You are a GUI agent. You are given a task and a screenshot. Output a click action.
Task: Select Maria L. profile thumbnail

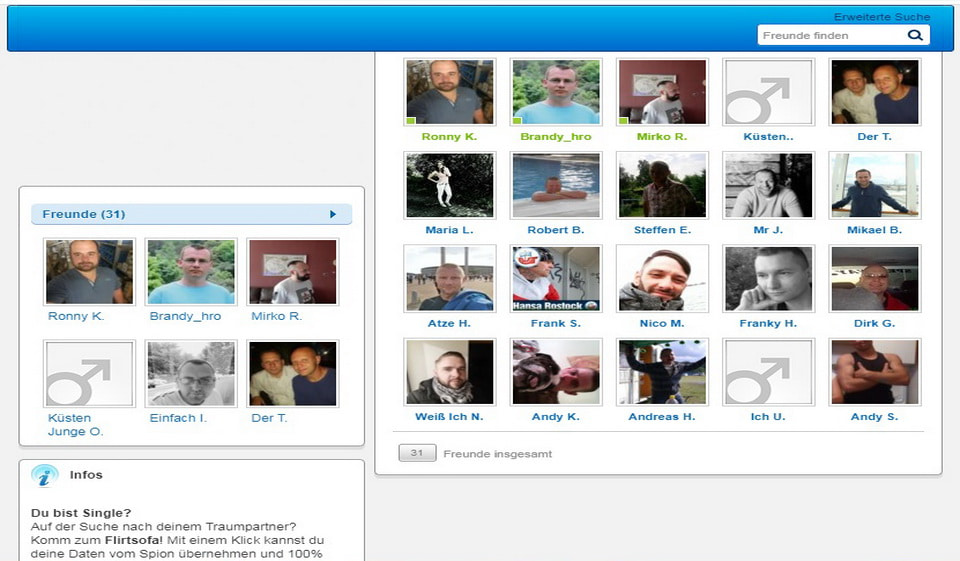[x=449, y=185]
